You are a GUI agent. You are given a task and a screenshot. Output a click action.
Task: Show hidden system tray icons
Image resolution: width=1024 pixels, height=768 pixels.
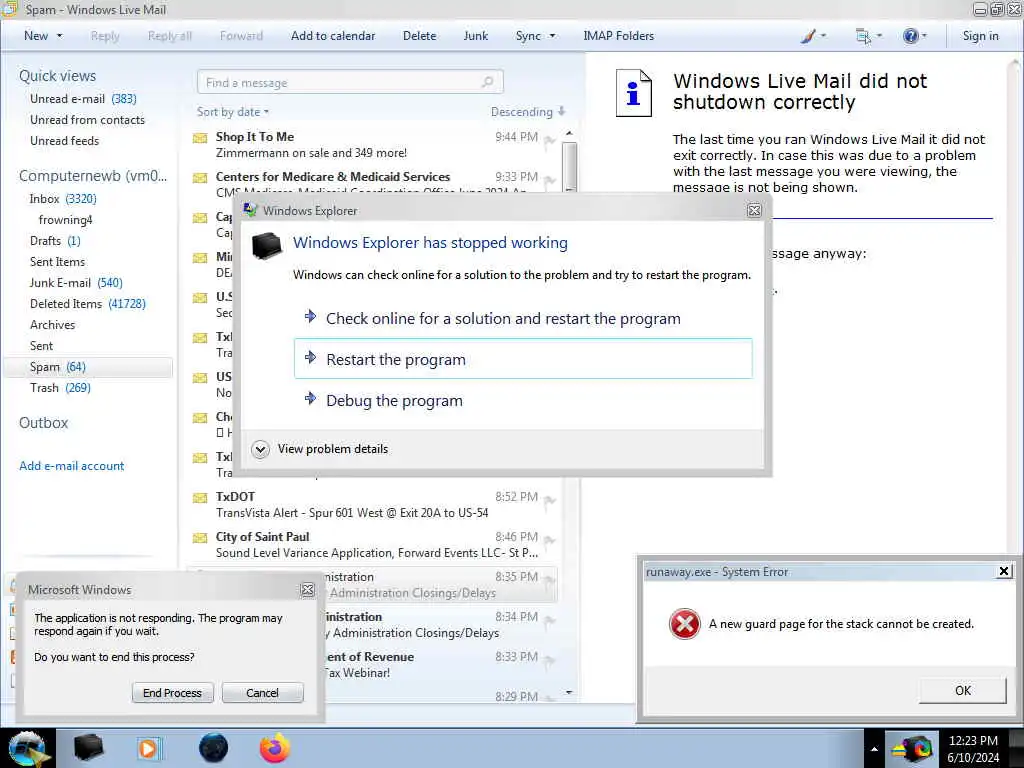[874, 749]
